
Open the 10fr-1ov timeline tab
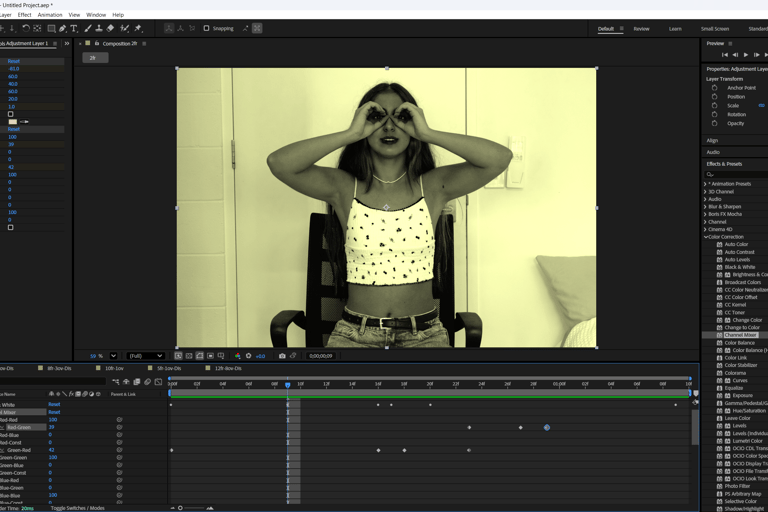(114, 368)
